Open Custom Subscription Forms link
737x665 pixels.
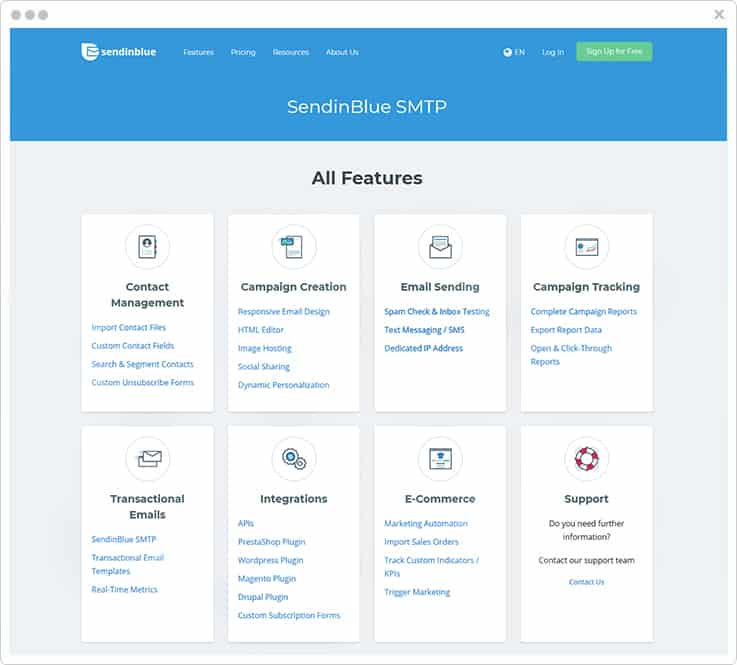pos(289,615)
